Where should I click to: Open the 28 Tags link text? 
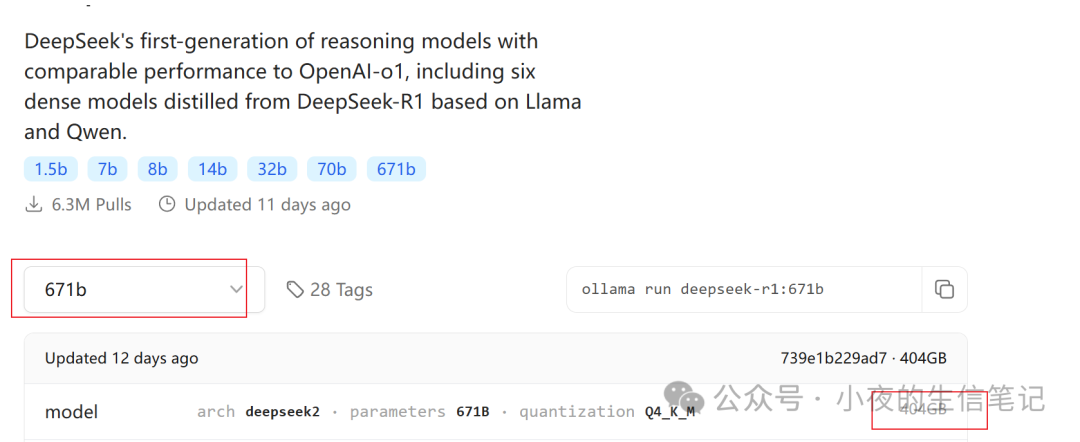pyautogui.click(x=341, y=289)
